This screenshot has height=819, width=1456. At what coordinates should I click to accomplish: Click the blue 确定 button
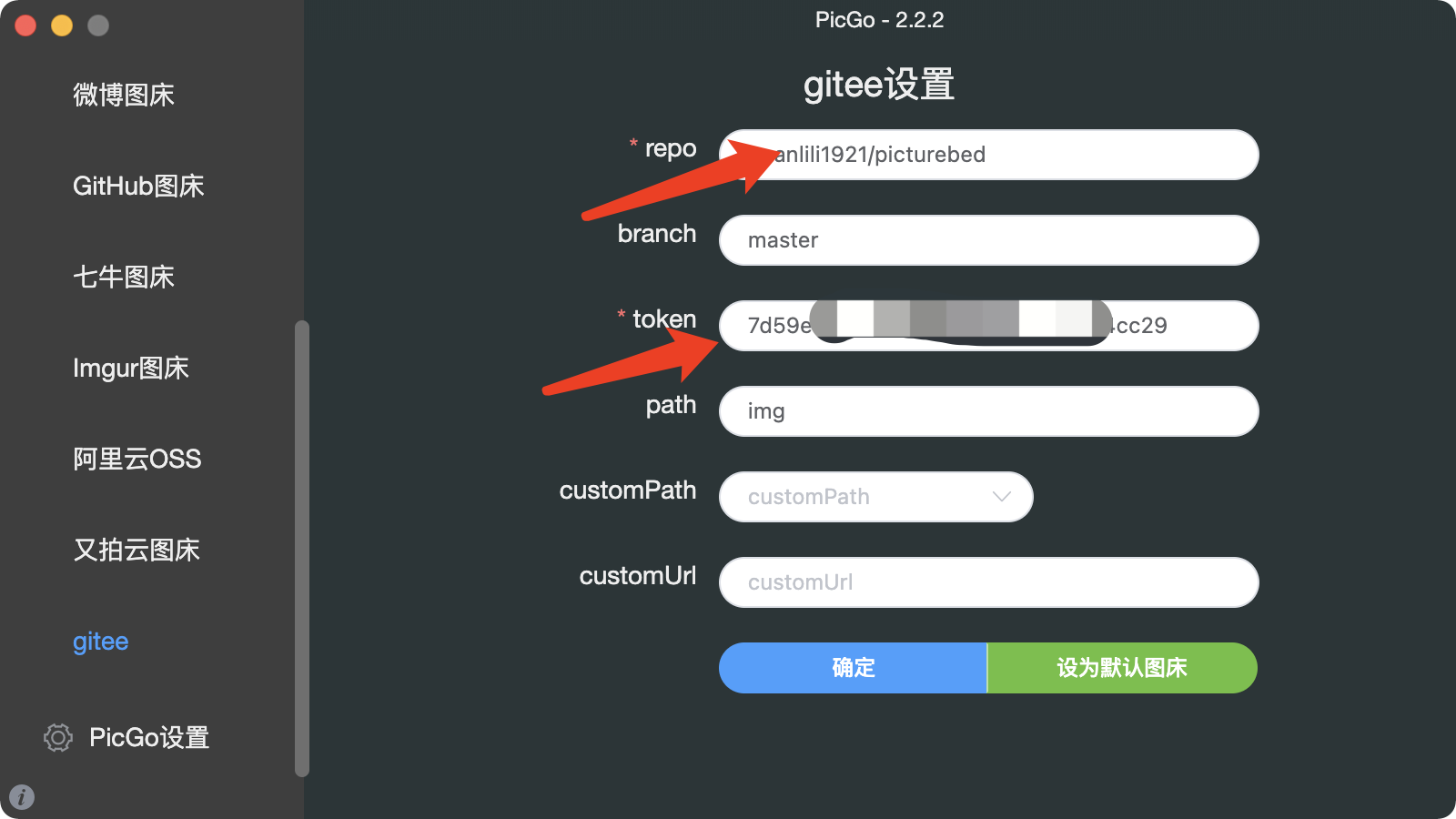[x=853, y=668]
